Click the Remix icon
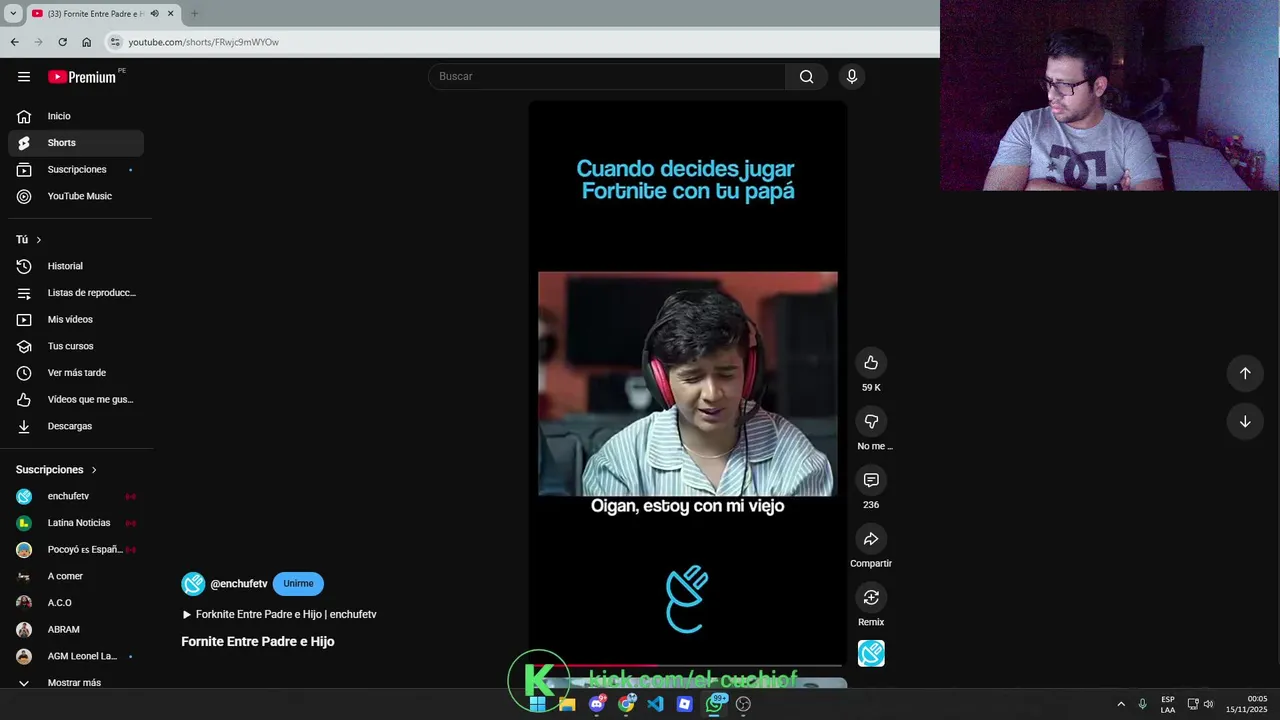The image size is (1280, 720). 871,597
